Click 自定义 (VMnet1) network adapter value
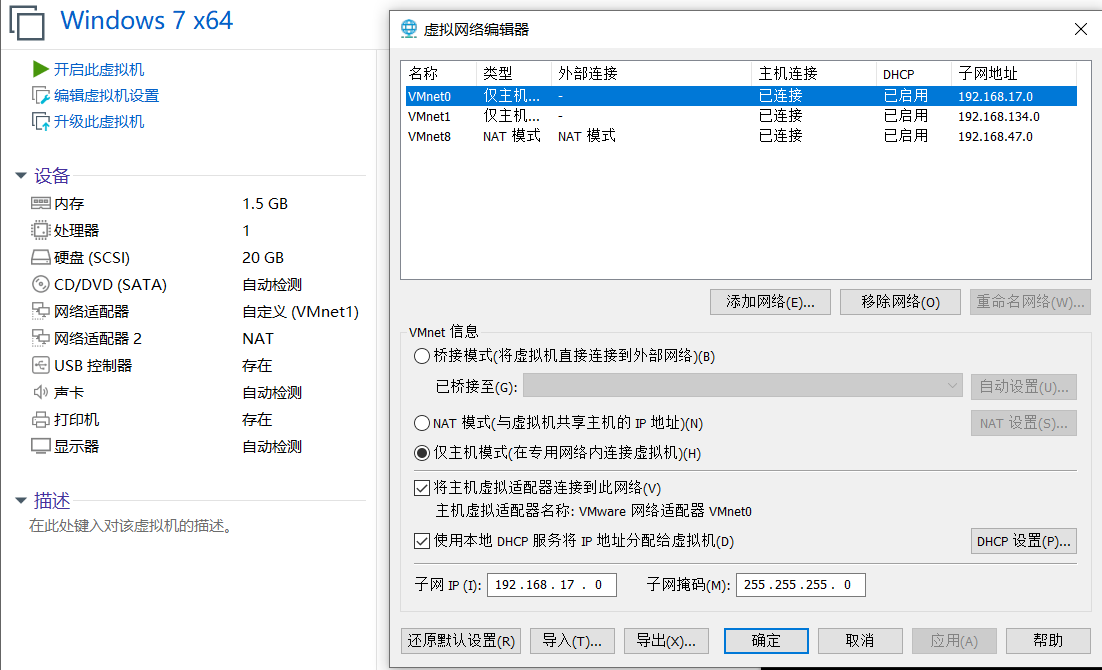Screen dimensions: 1102x670 tap(300, 311)
